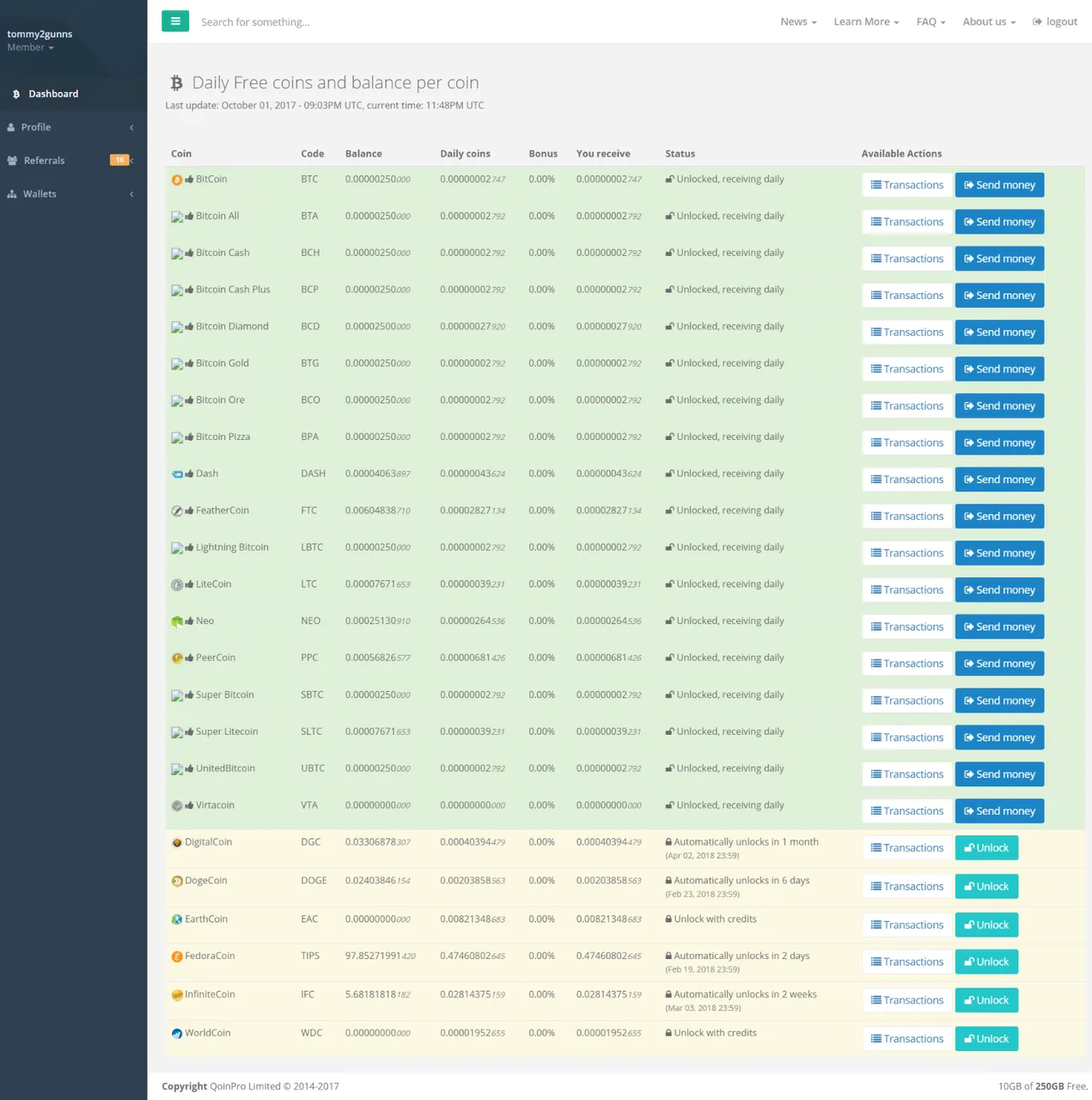Click the DogeCoin logo icon
This screenshot has height=1100, width=1092.
tap(177, 881)
